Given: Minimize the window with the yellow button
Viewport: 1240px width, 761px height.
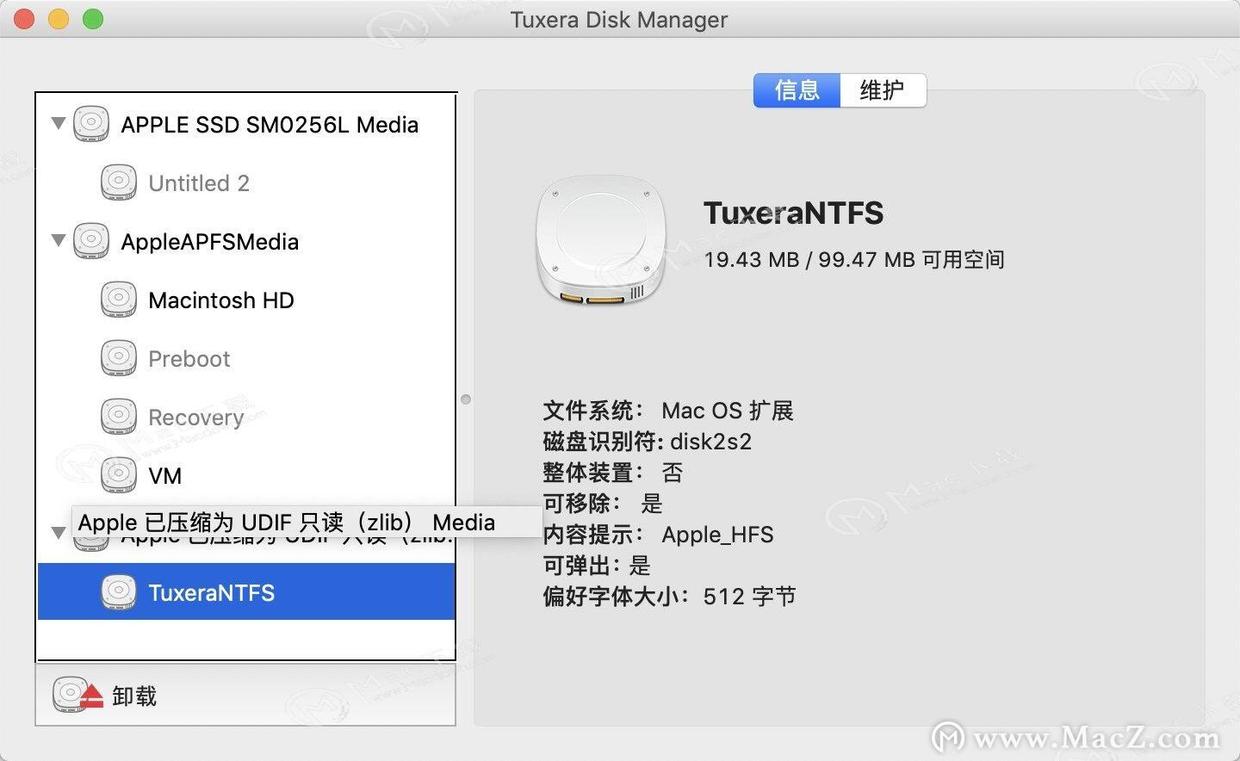Looking at the screenshot, I should pyautogui.click(x=59, y=19).
